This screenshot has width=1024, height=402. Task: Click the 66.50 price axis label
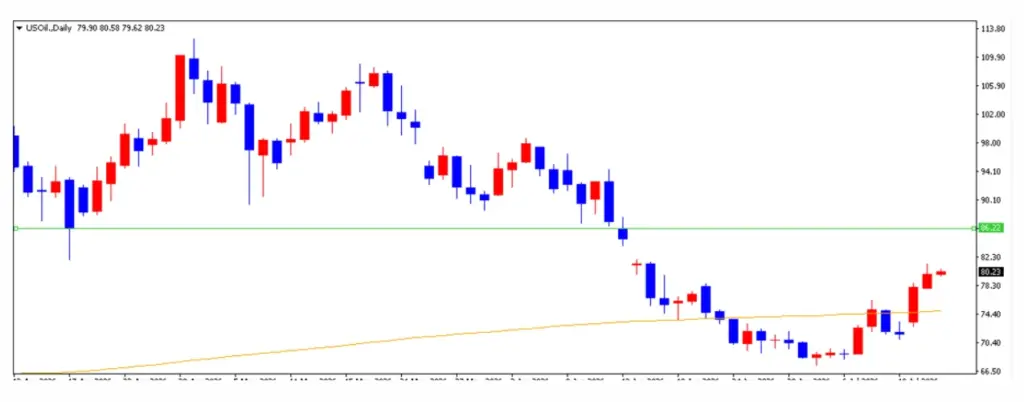click(x=992, y=371)
